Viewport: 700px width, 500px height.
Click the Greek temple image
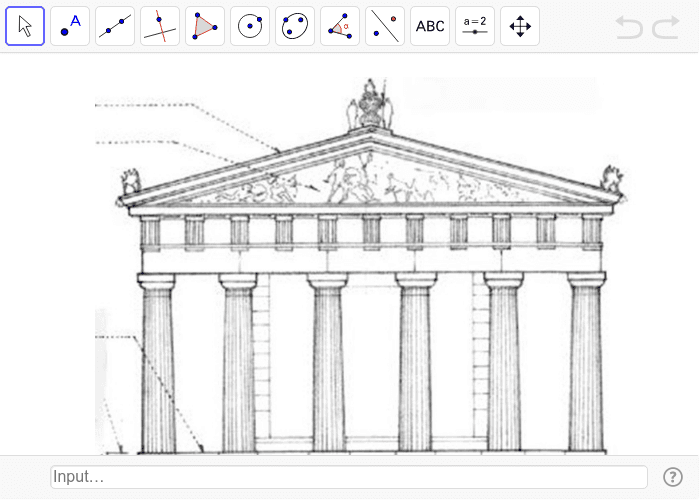click(362, 266)
